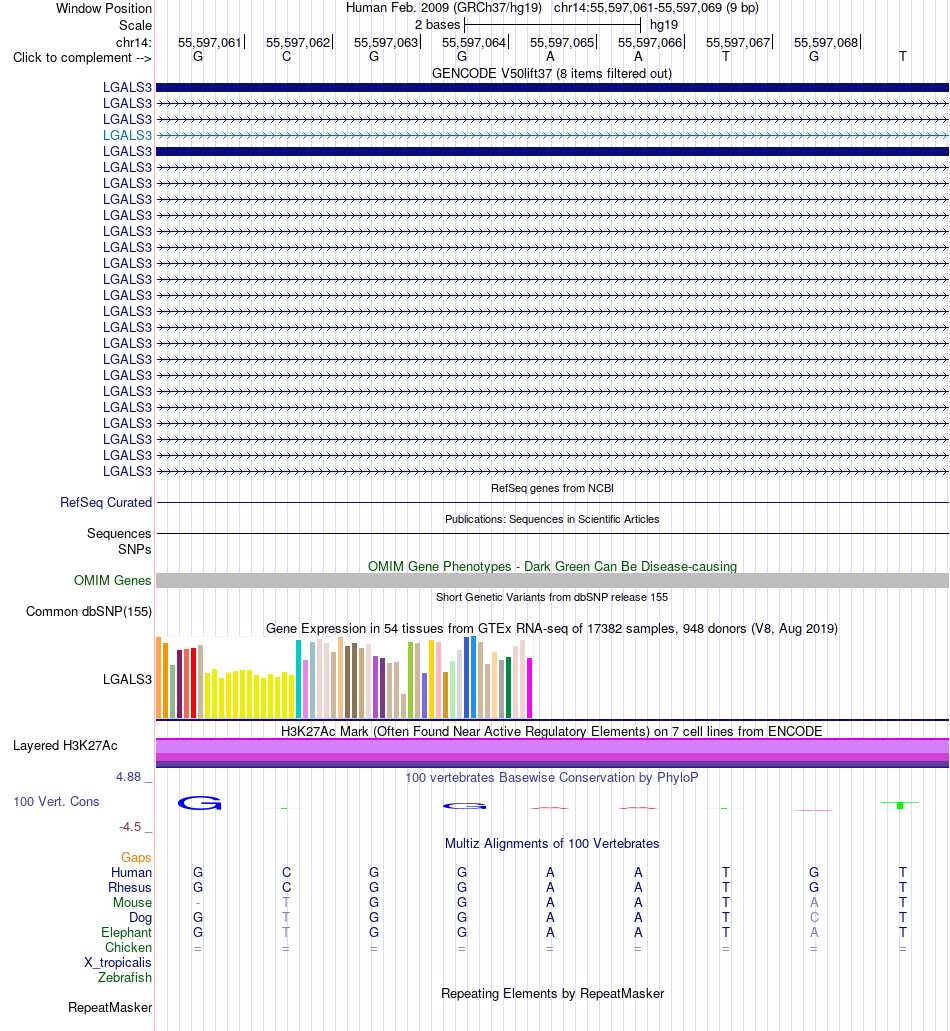The width and height of the screenshot is (950, 1031).
Task: Click the 'RepeatMasker' track label
Action: coord(110,1008)
